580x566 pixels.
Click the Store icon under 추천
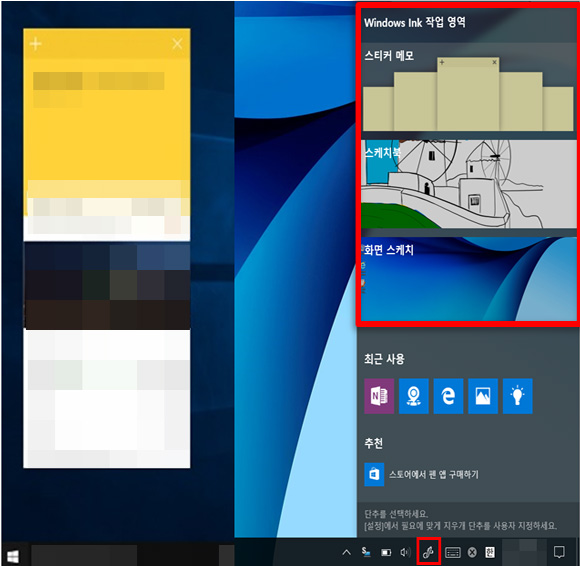coord(374,474)
